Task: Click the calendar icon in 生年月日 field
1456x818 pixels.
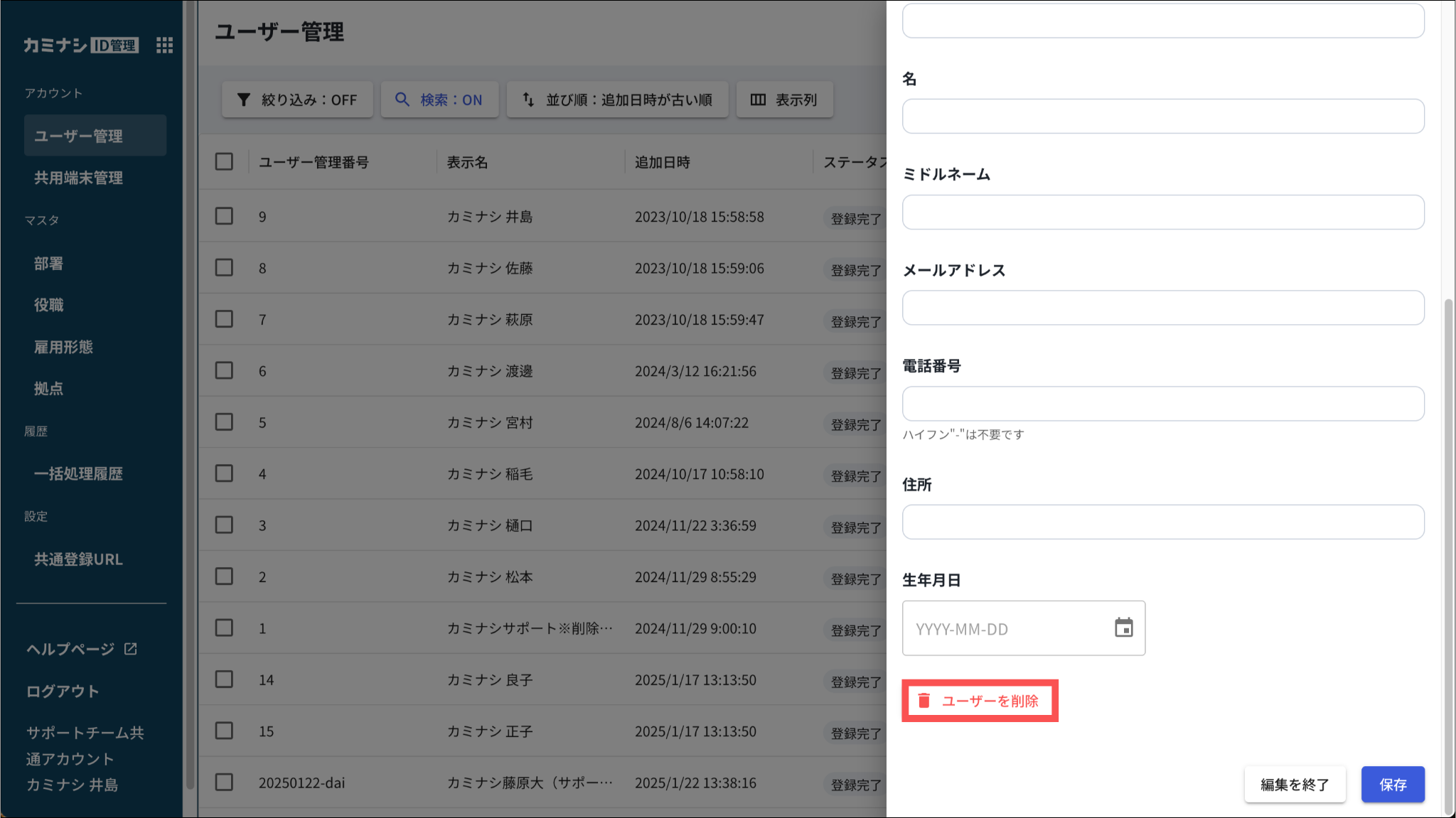Action: pyautogui.click(x=1123, y=628)
